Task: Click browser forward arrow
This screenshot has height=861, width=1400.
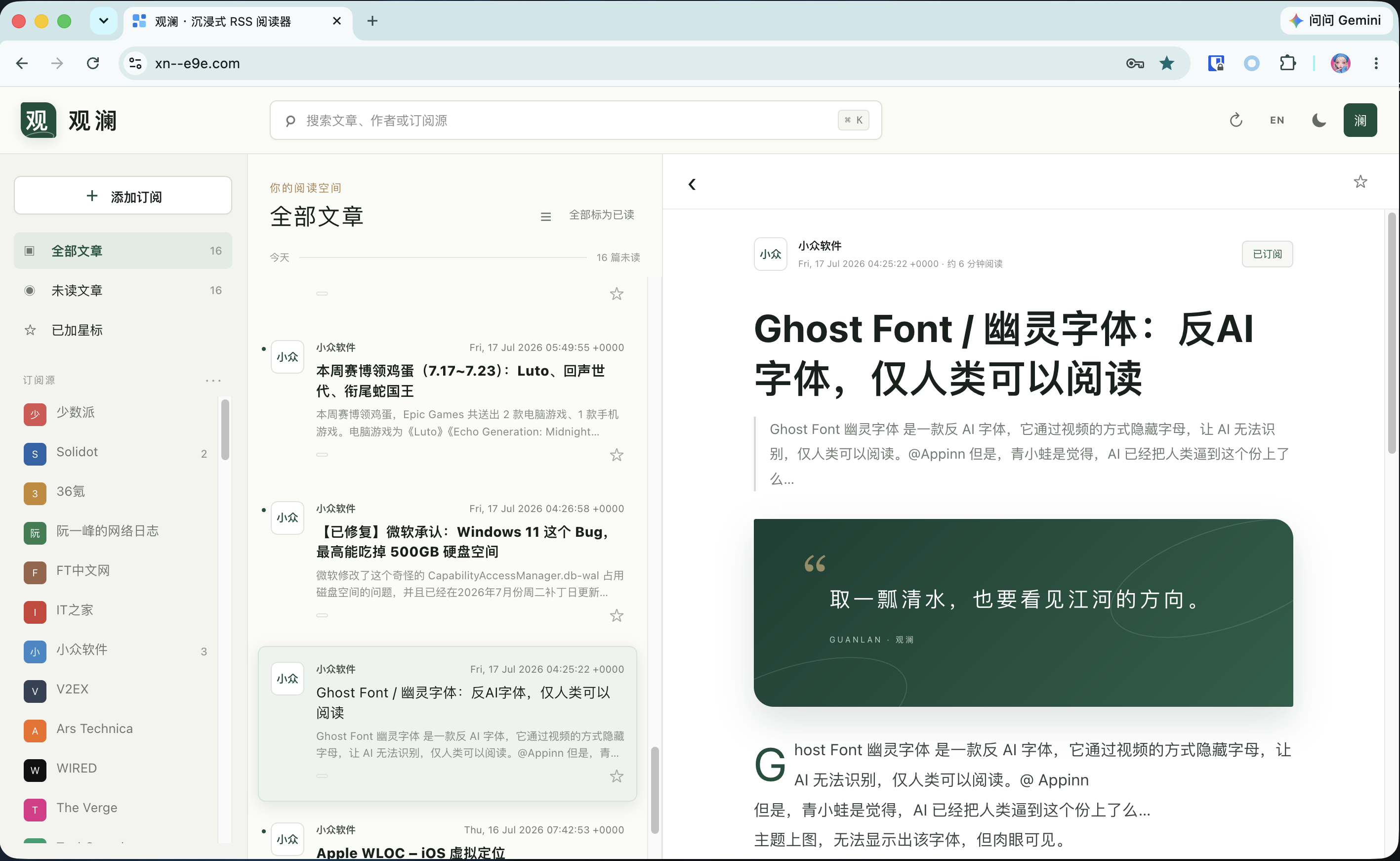Action: tap(57, 63)
